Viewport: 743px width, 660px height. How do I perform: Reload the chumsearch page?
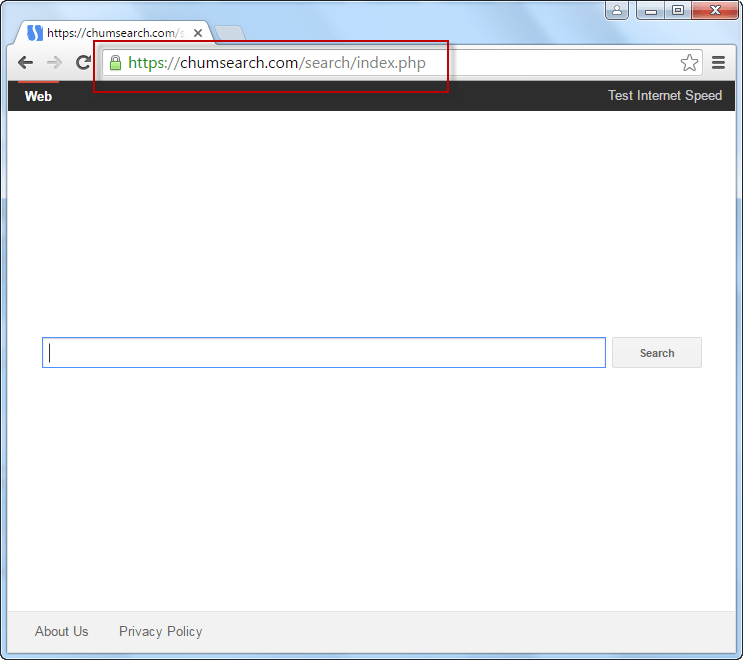click(83, 62)
